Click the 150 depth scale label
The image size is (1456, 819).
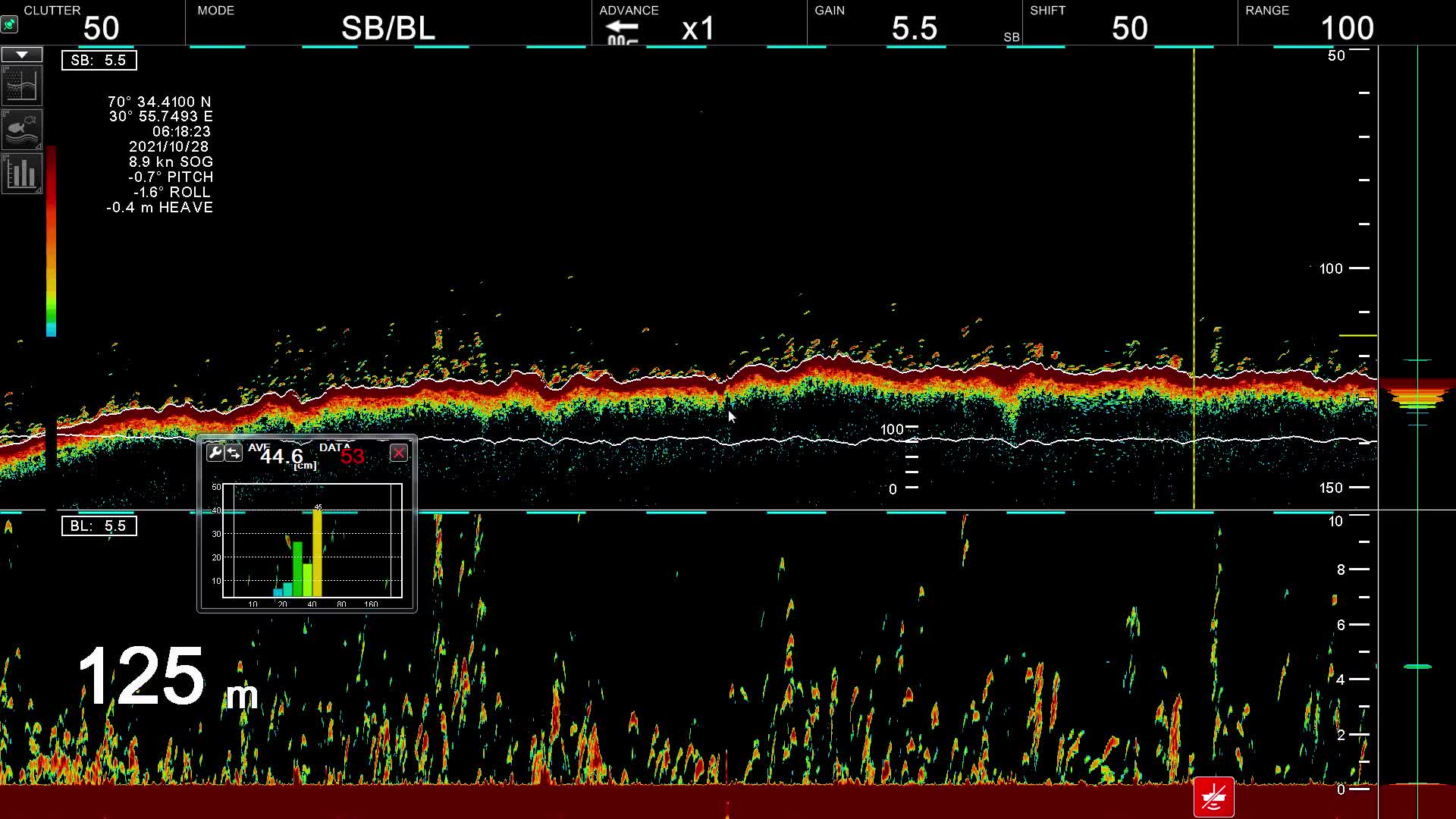(x=1331, y=488)
